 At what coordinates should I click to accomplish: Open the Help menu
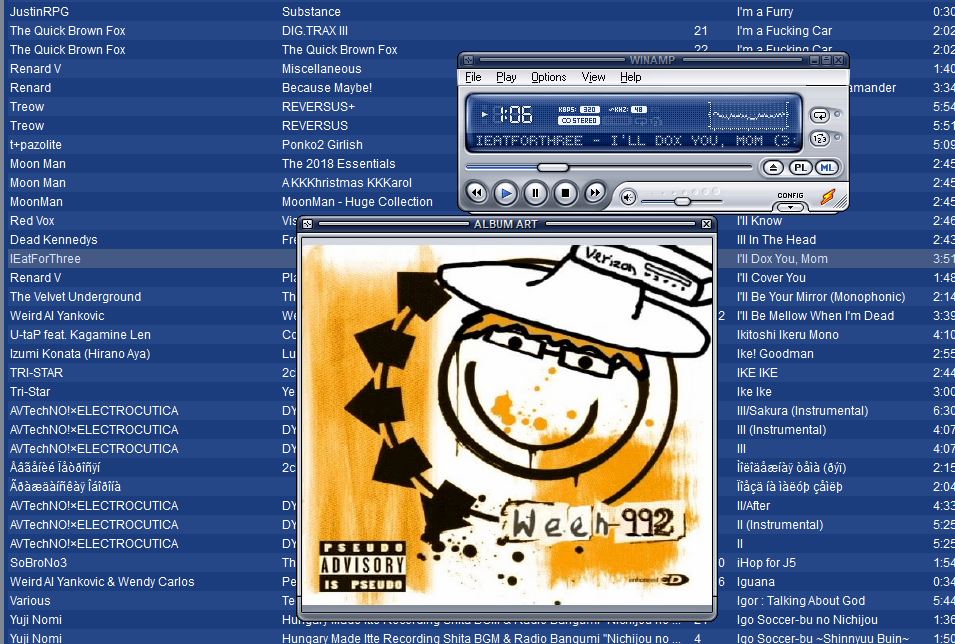631,77
